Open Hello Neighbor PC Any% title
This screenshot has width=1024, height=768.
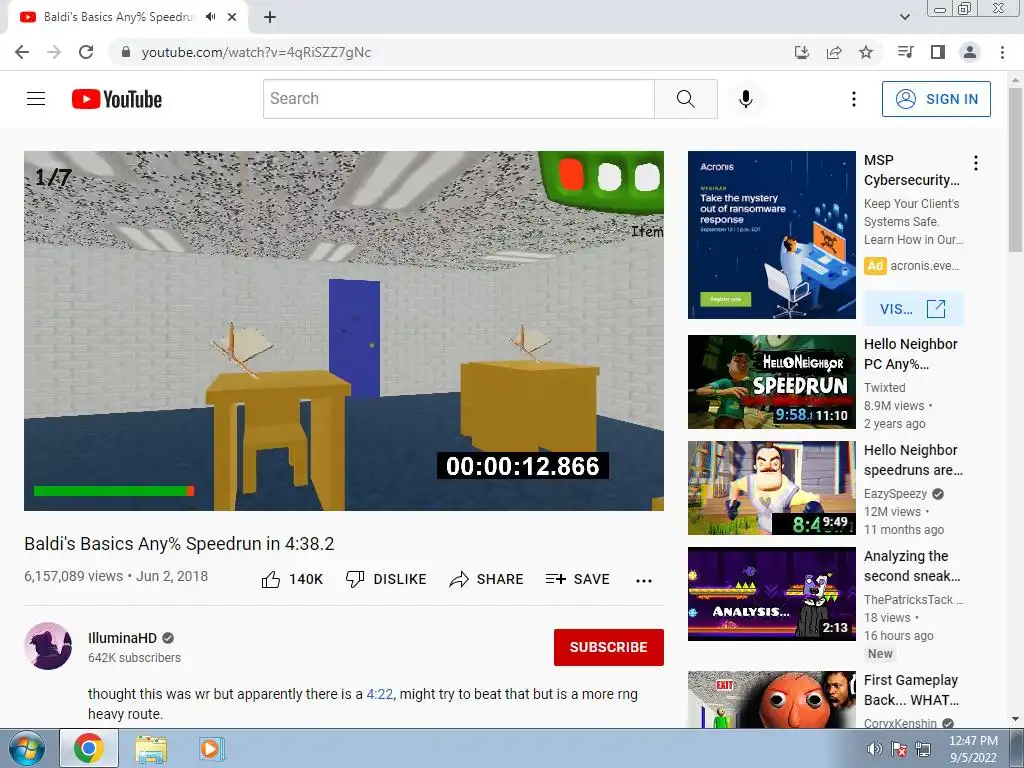click(x=910, y=354)
